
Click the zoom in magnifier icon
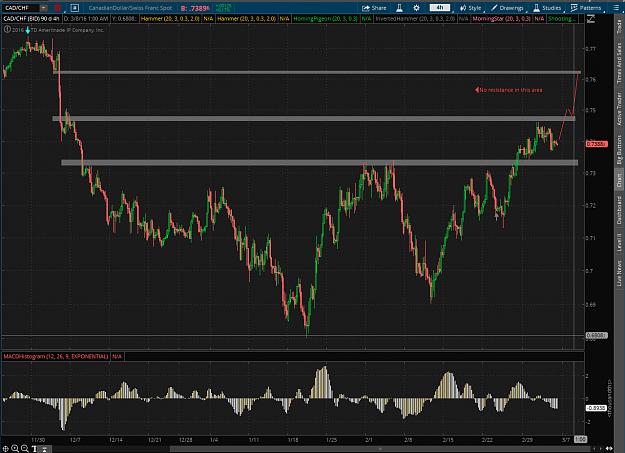pyautogui.click(x=15, y=449)
